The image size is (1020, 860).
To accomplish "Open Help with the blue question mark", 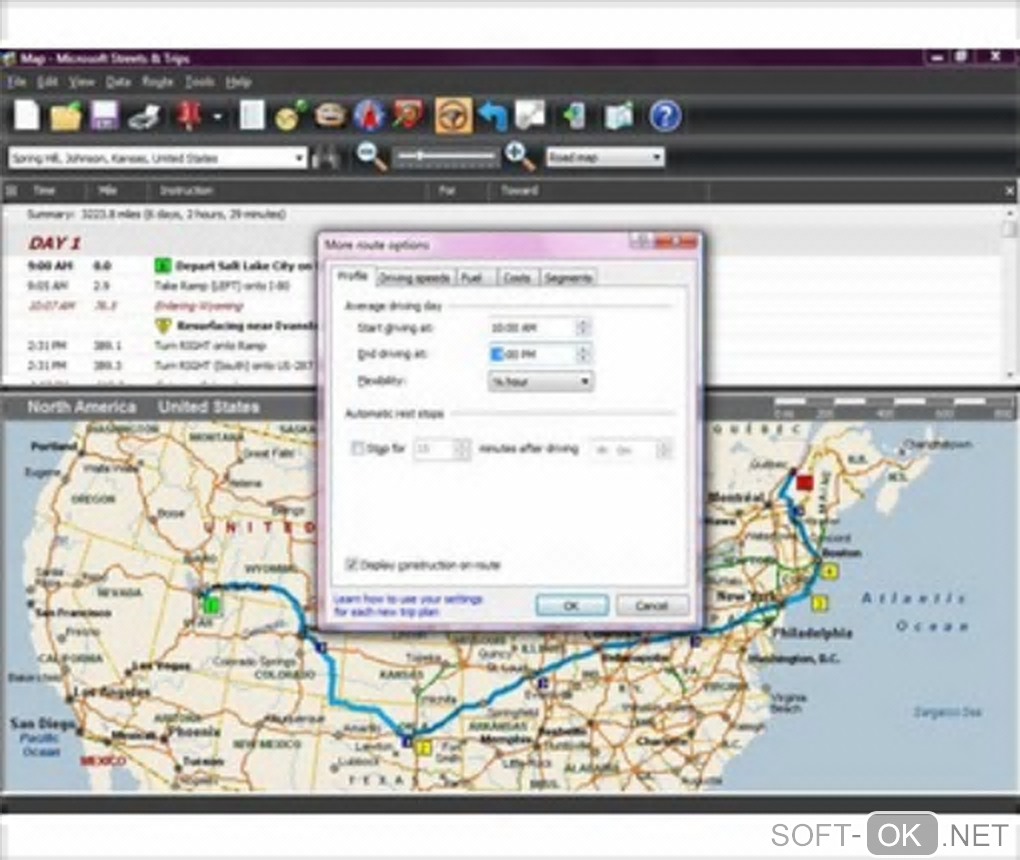I will [x=665, y=116].
